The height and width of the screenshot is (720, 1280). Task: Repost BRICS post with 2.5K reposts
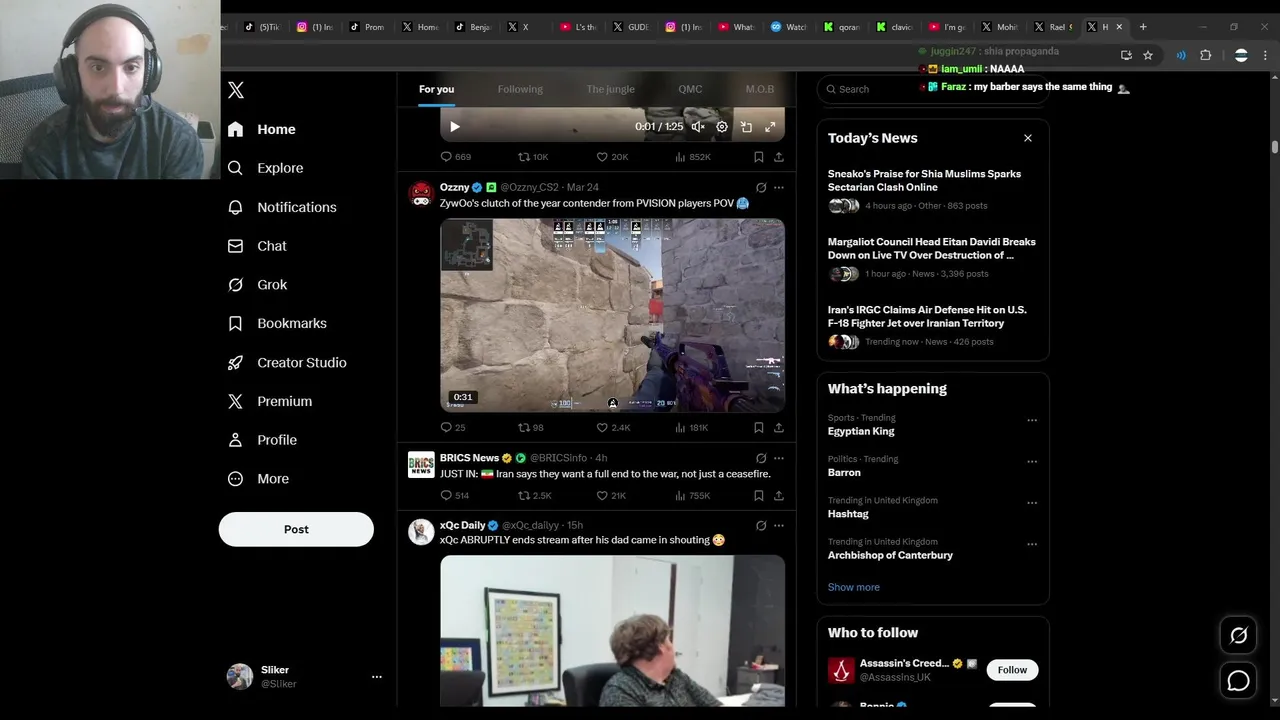pyautogui.click(x=534, y=496)
